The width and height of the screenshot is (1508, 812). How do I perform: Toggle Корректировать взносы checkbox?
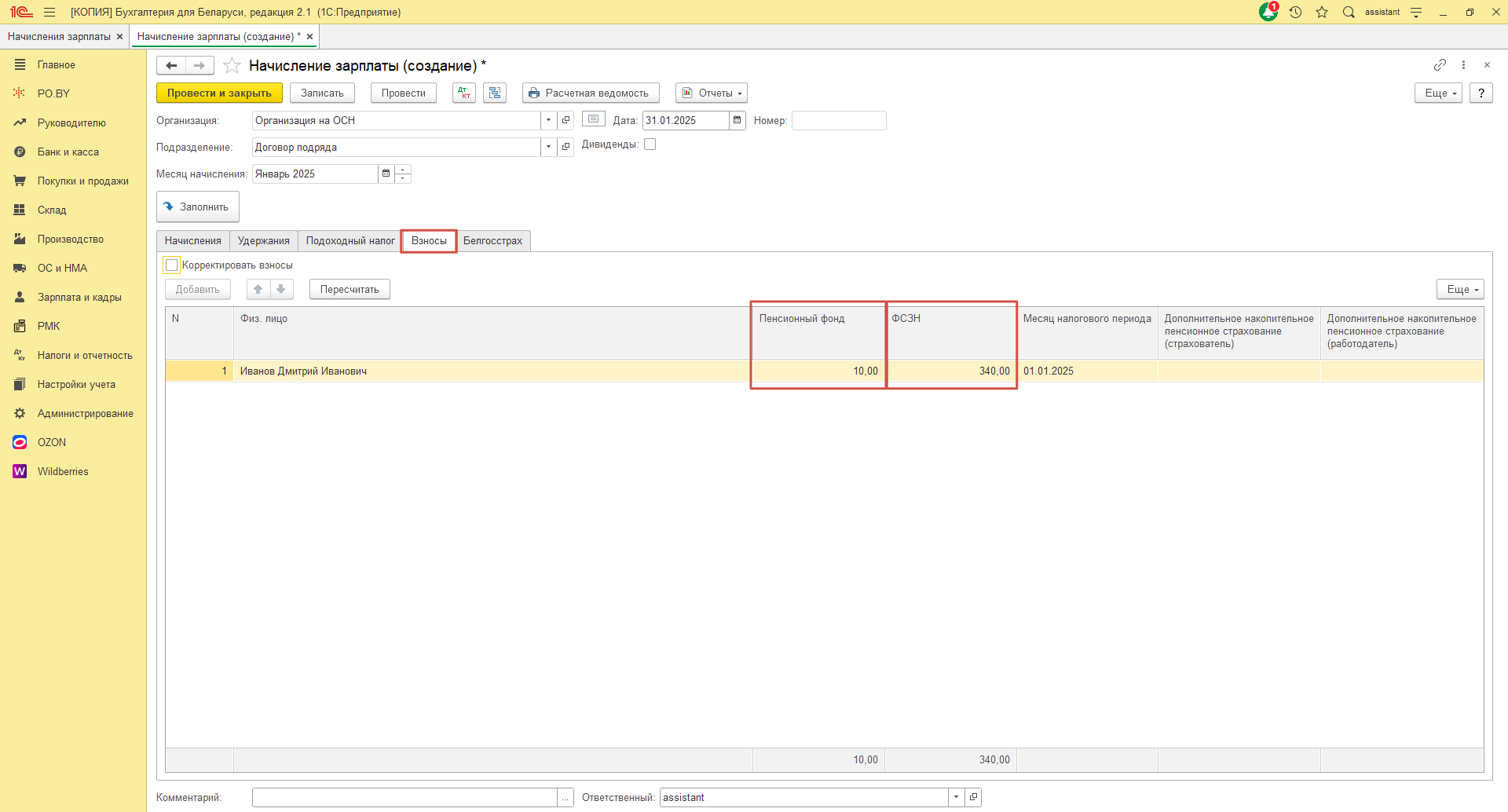pyautogui.click(x=172, y=265)
